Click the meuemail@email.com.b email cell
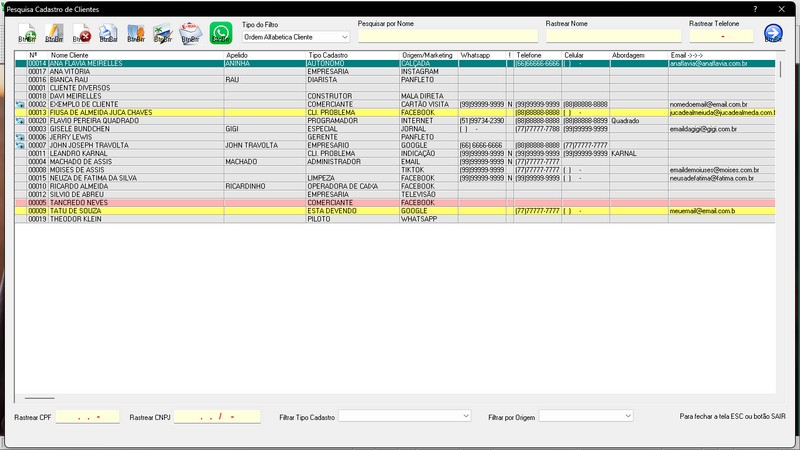The image size is (800, 450). point(721,211)
